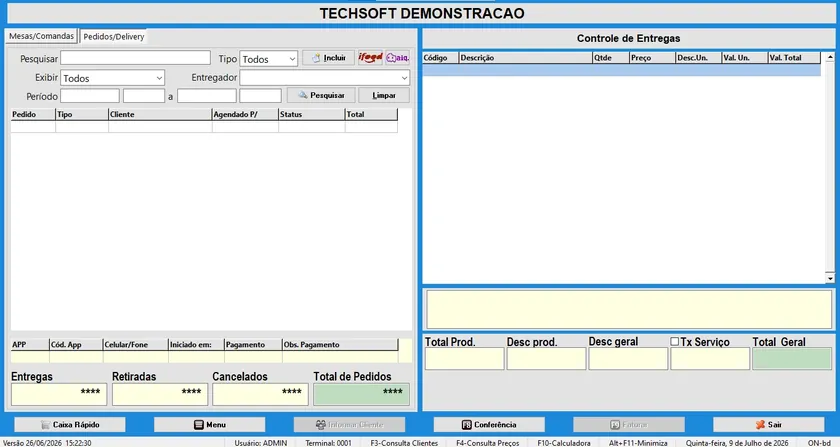Click the Incluir button to add order
Image resolution: width=840 pixels, height=447 pixels.
328,57
